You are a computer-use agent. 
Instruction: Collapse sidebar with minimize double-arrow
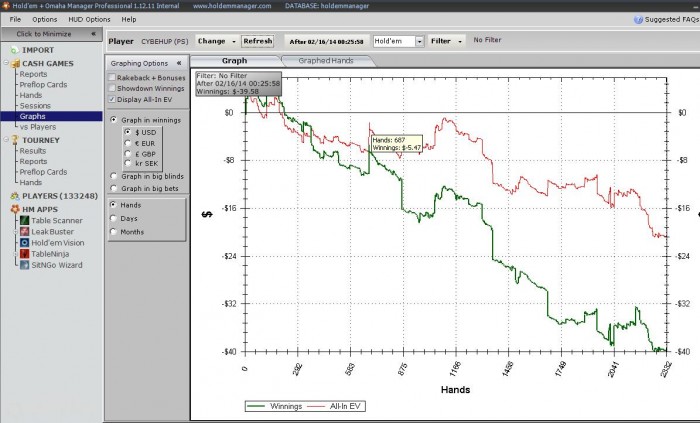tap(93, 33)
